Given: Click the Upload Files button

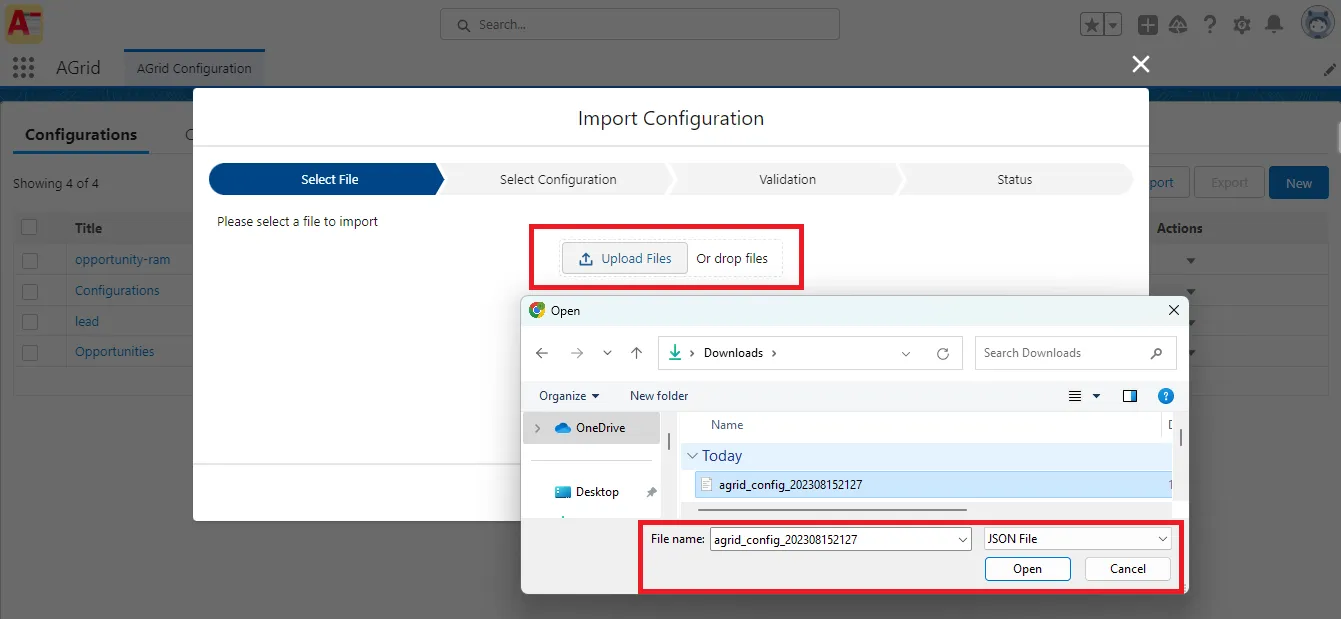Looking at the screenshot, I should click(624, 257).
